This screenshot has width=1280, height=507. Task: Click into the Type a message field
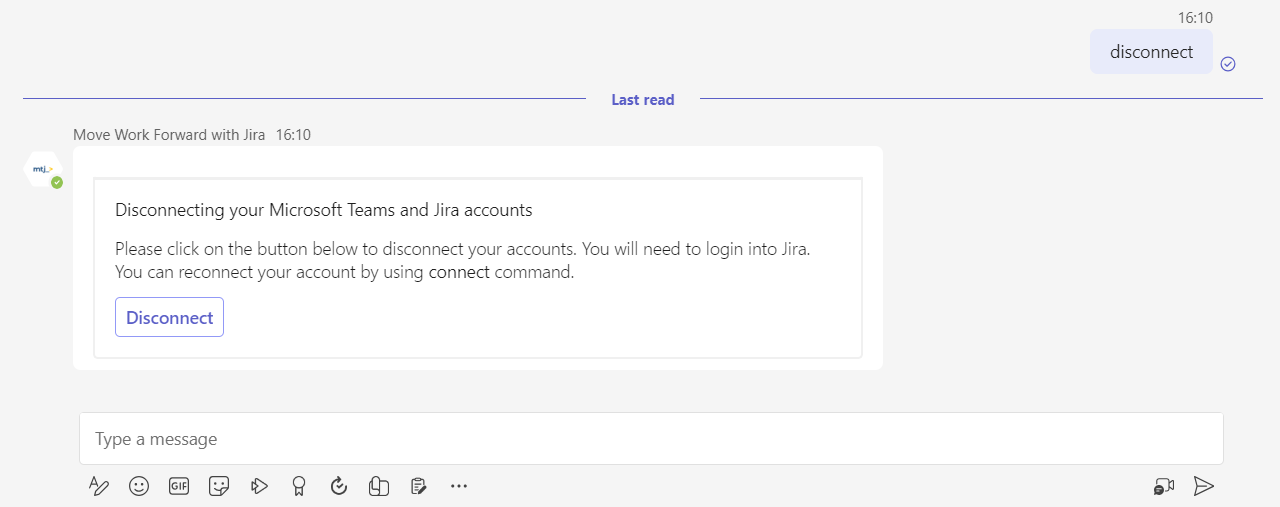[650, 439]
